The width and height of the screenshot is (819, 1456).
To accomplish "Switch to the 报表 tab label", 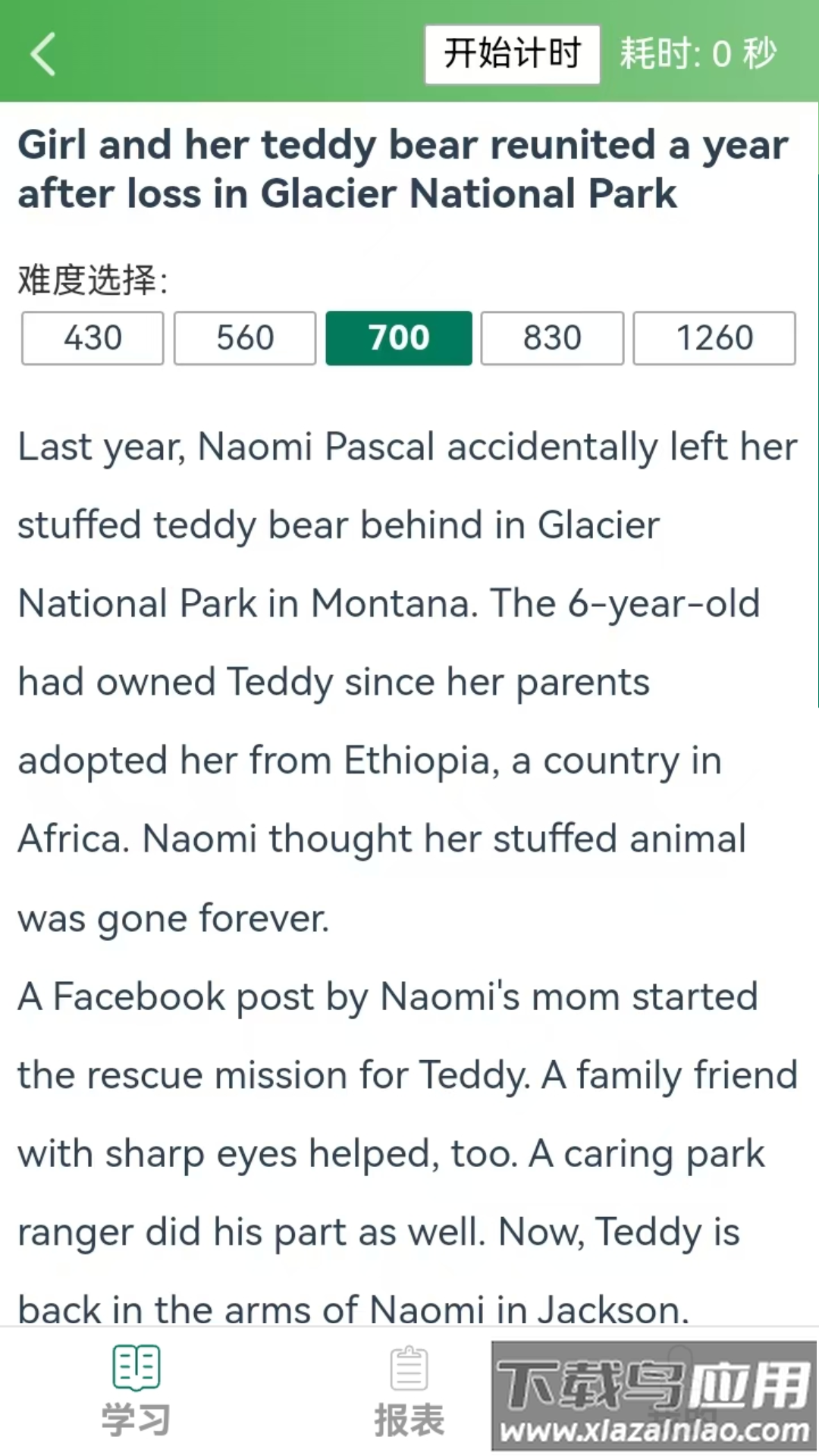I will coord(409,1420).
